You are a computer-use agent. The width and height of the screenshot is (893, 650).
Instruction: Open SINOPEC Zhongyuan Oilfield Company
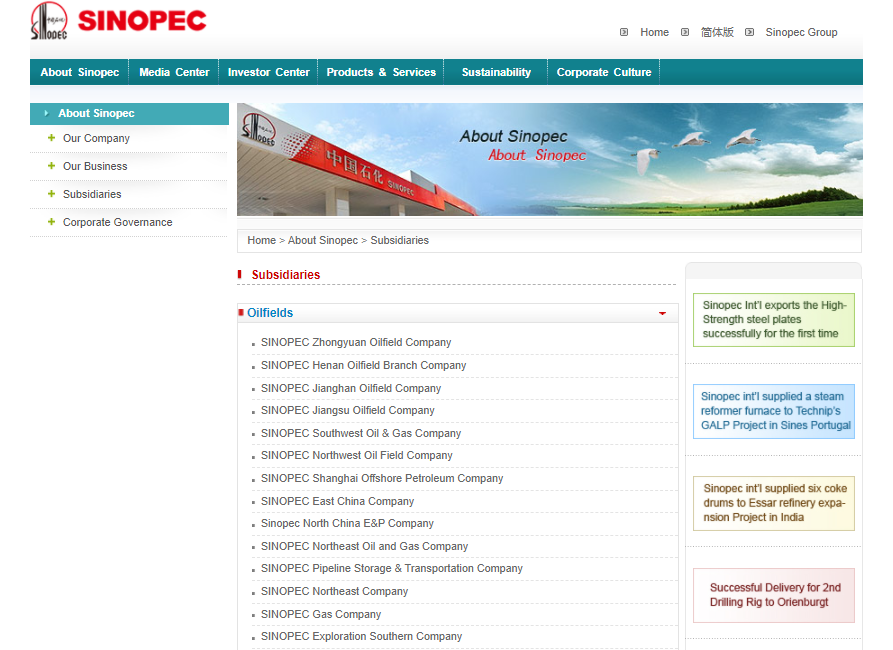click(356, 342)
